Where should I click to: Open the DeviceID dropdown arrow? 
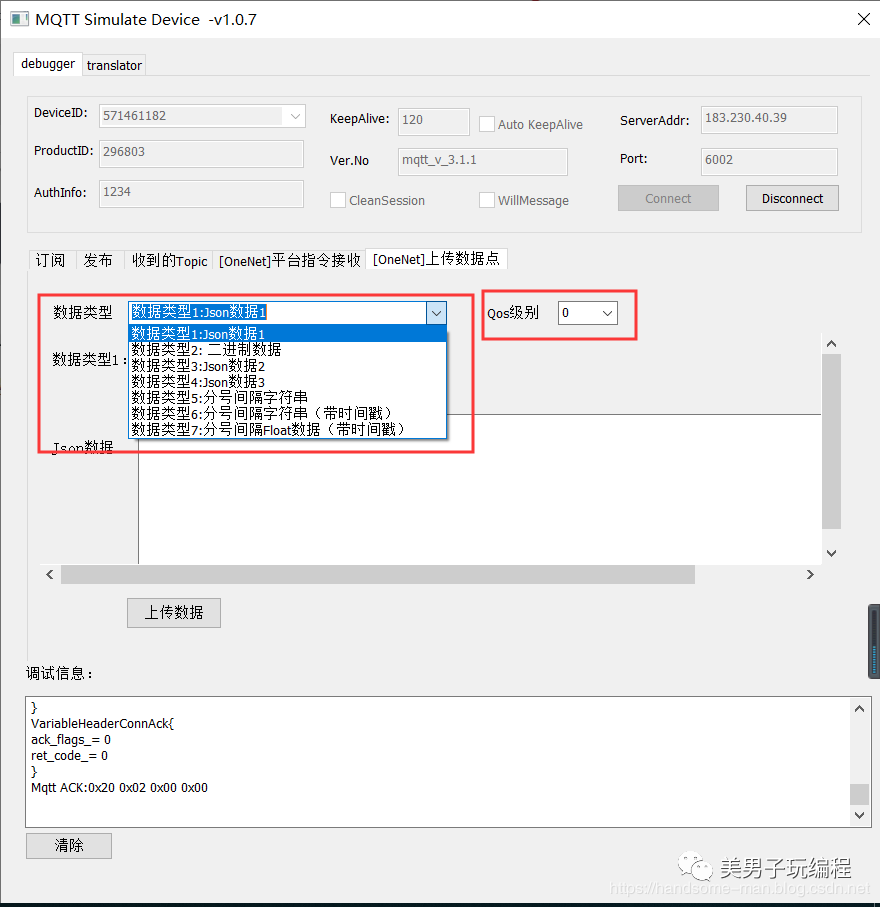point(295,116)
